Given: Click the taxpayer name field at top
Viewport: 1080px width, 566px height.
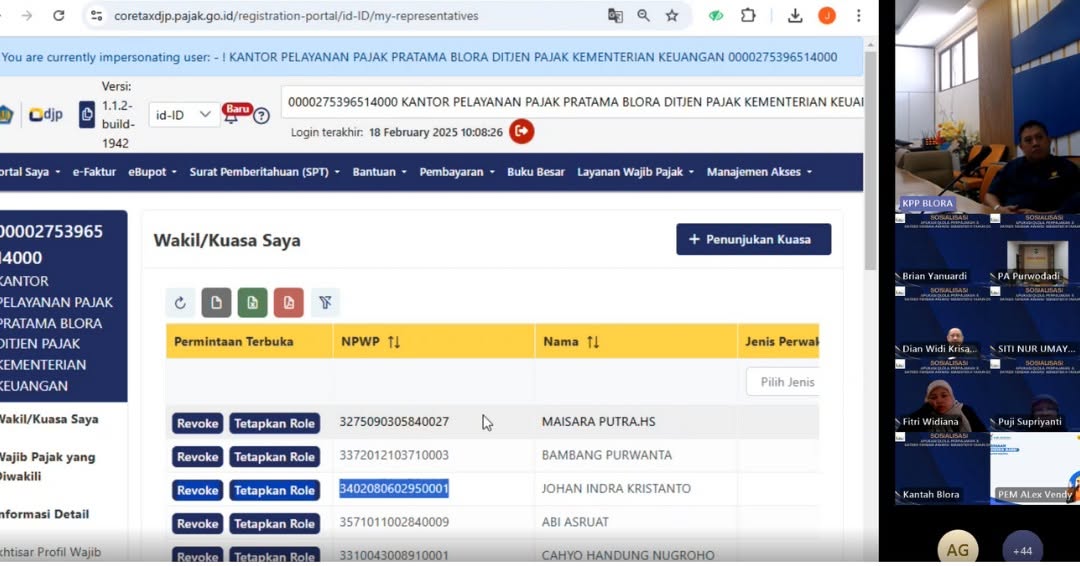Looking at the screenshot, I should point(572,103).
